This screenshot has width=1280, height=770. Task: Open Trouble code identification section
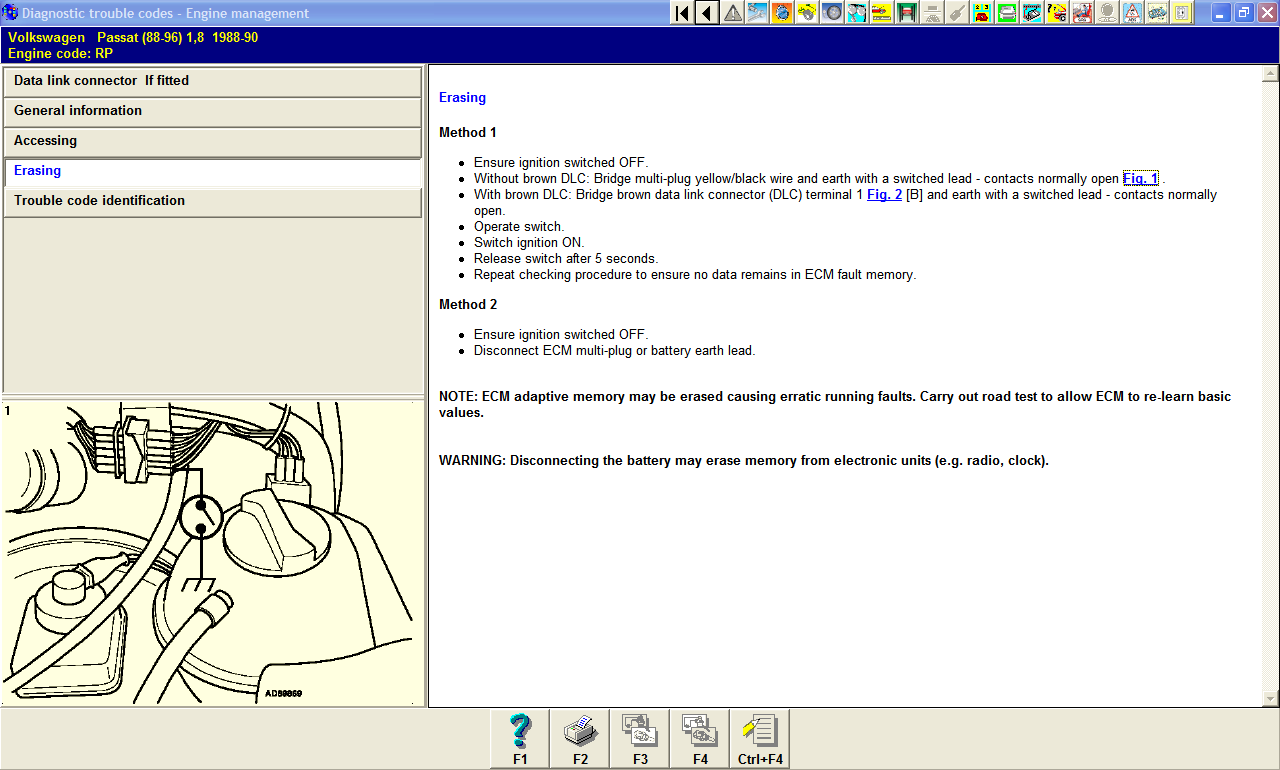point(212,201)
